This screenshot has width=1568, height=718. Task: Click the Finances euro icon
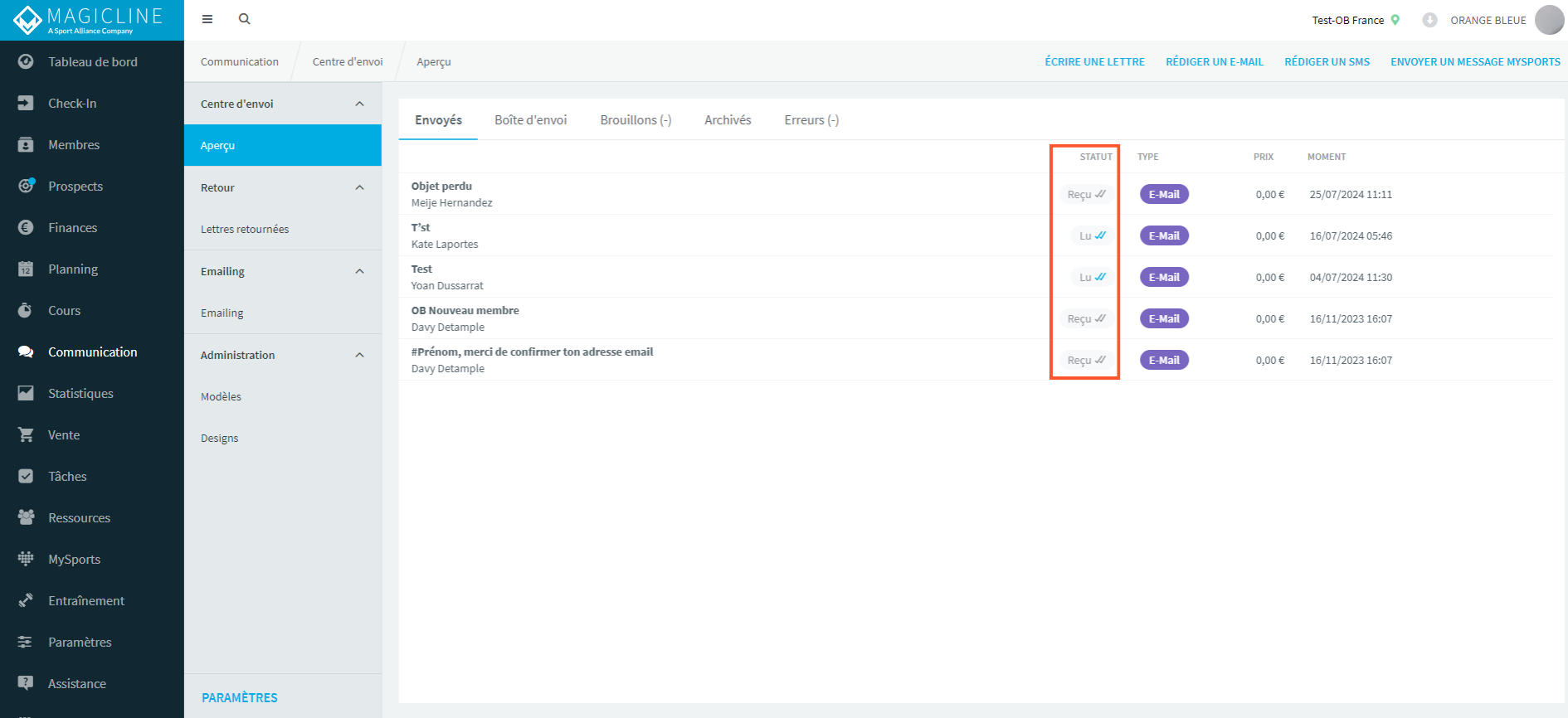[26, 227]
